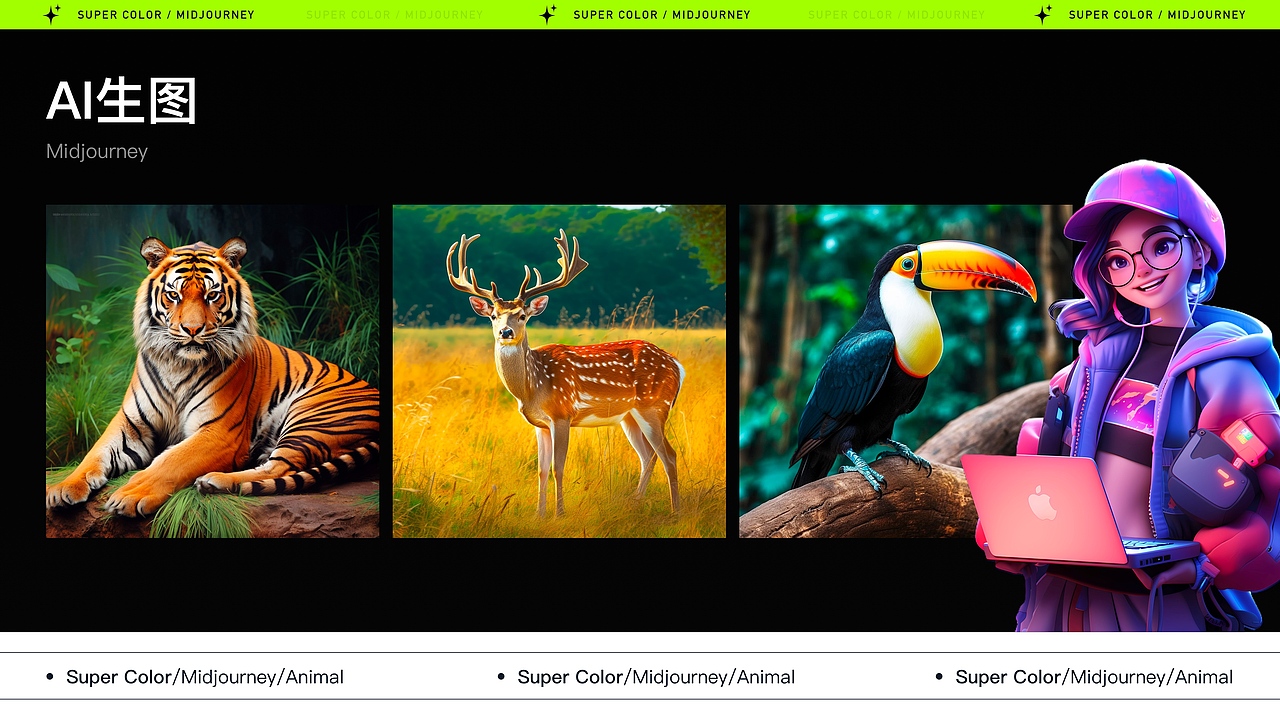
Task: Click the gray "Midjourney" subtitle under the heading
Action: click(x=97, y=152)
